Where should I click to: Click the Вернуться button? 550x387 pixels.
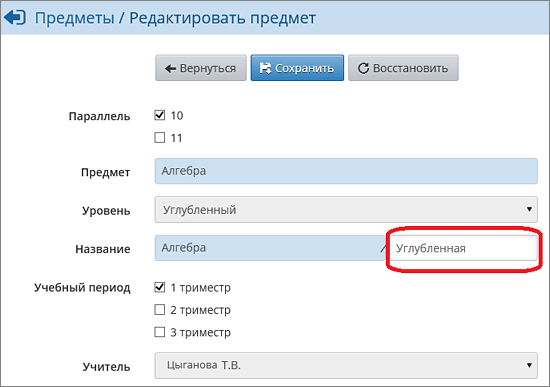coord(201,68)
